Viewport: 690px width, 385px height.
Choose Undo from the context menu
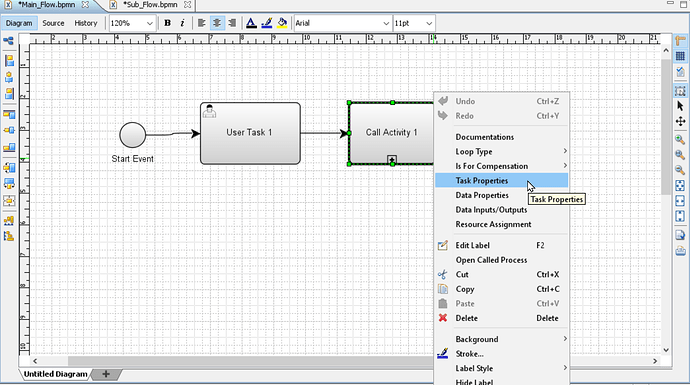coord(502,101)
